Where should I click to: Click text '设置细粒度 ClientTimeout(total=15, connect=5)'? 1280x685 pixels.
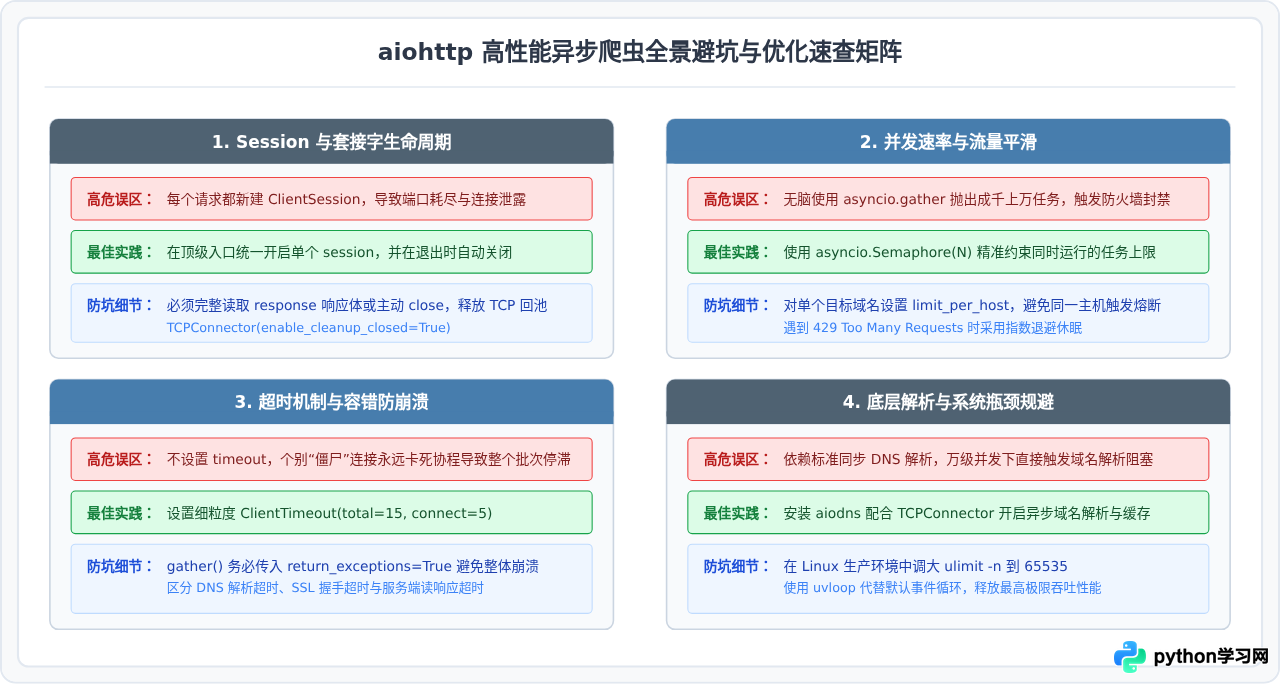click(330, 512)
